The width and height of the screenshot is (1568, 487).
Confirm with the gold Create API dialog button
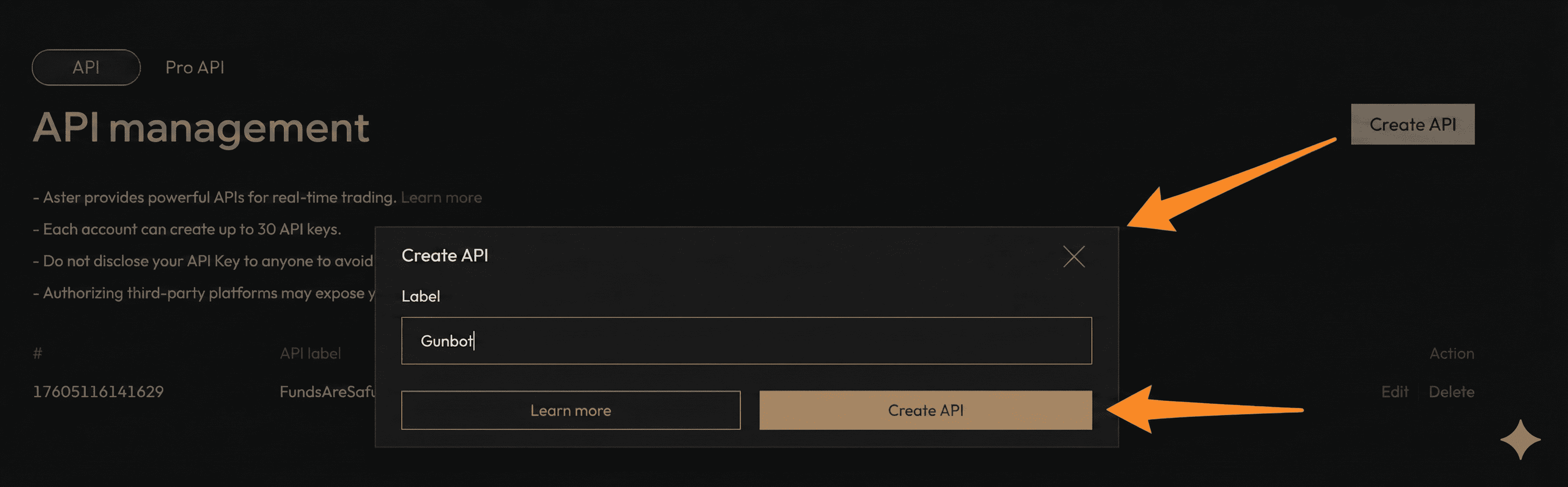pos(925,410)
